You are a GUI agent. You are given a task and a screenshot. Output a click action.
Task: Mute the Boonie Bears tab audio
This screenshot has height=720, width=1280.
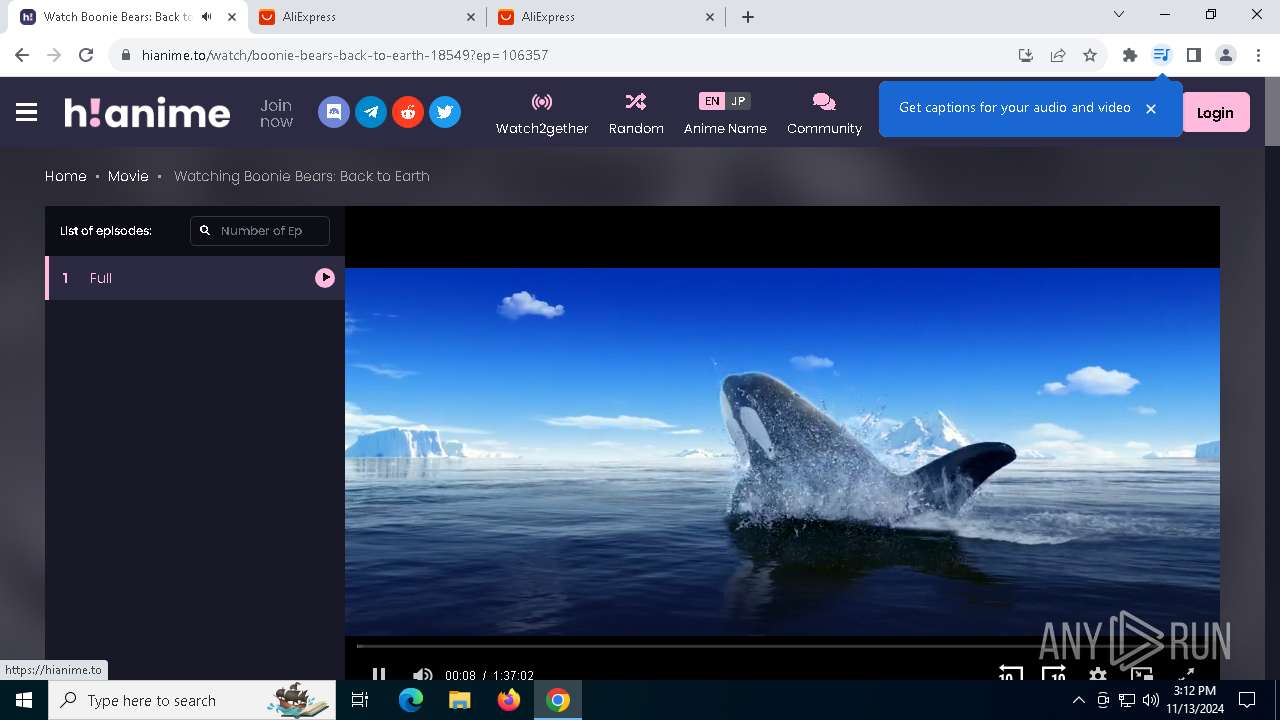click(x=207, y=17)
